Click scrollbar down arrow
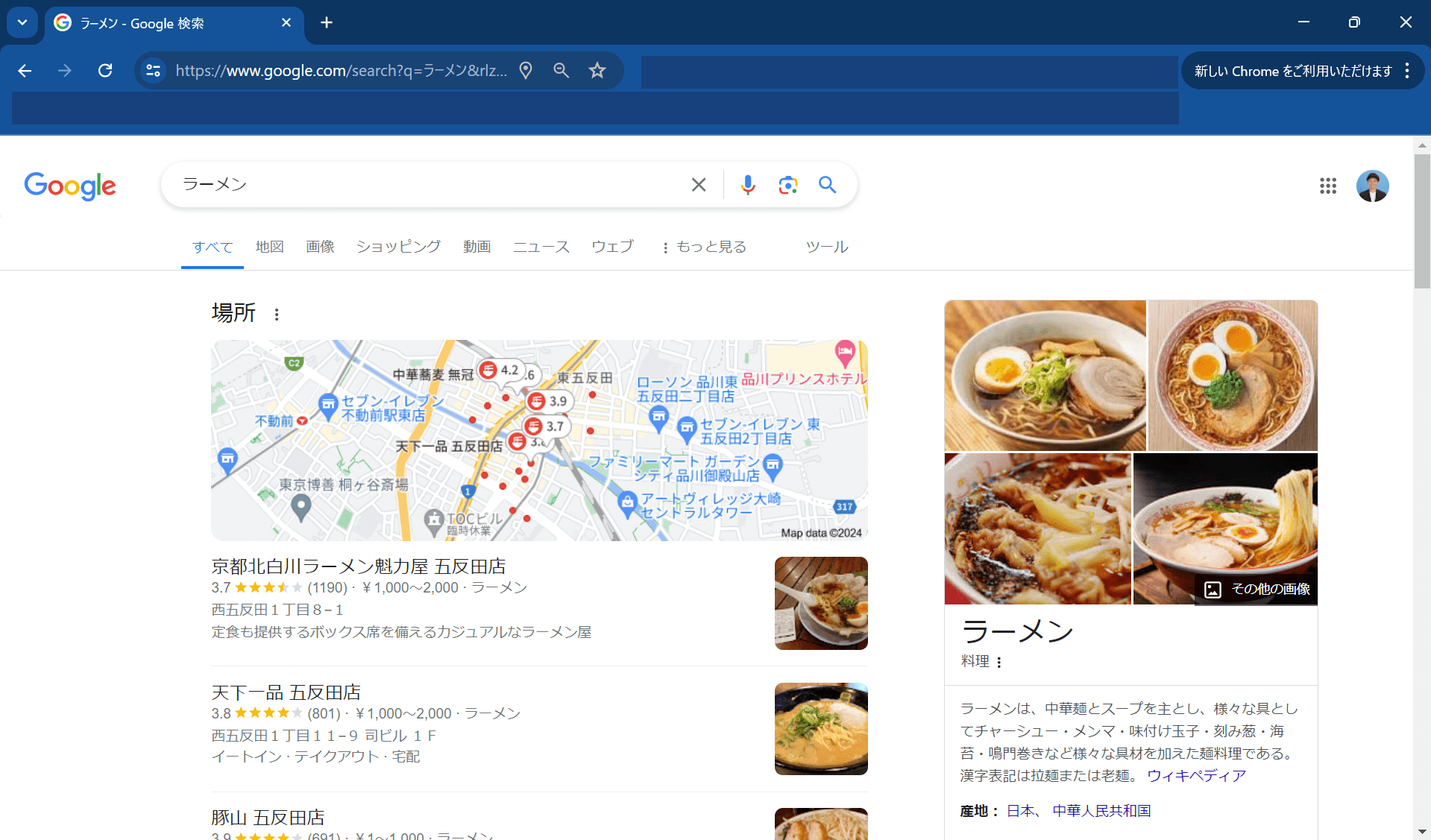 coord(1422,832)
